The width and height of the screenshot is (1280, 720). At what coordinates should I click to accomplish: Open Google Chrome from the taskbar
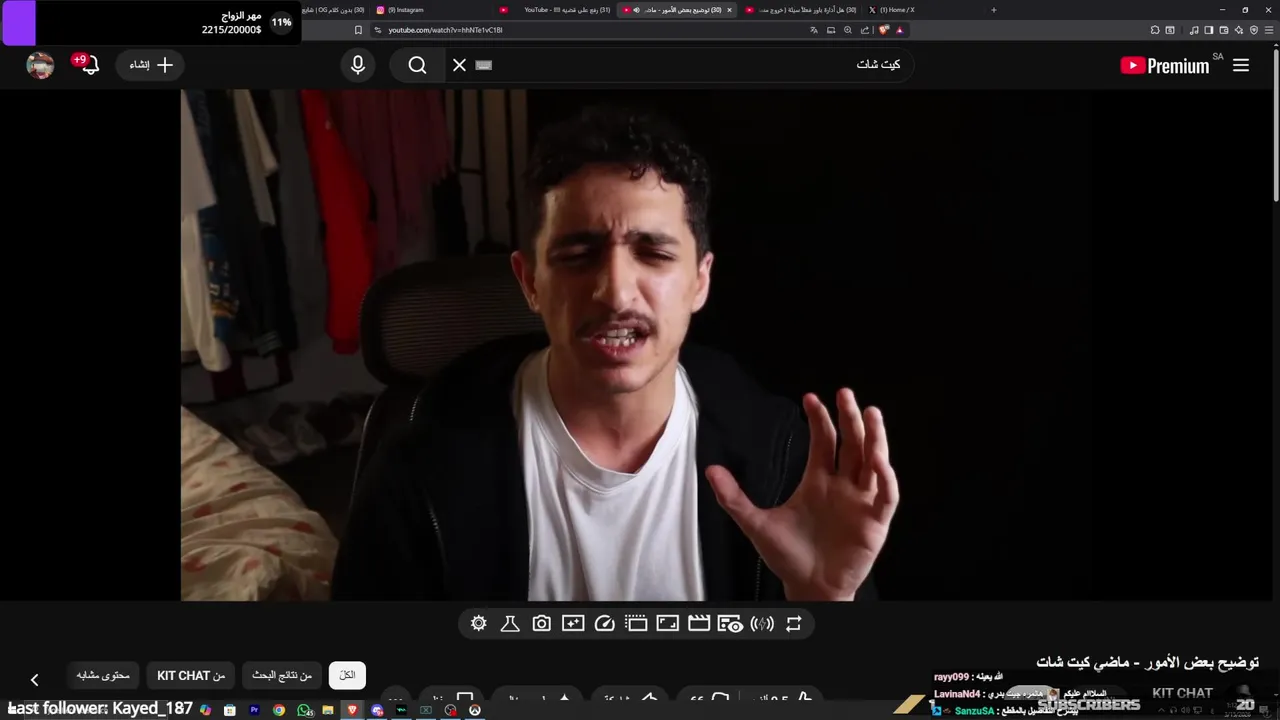click(x=279, y=710)
